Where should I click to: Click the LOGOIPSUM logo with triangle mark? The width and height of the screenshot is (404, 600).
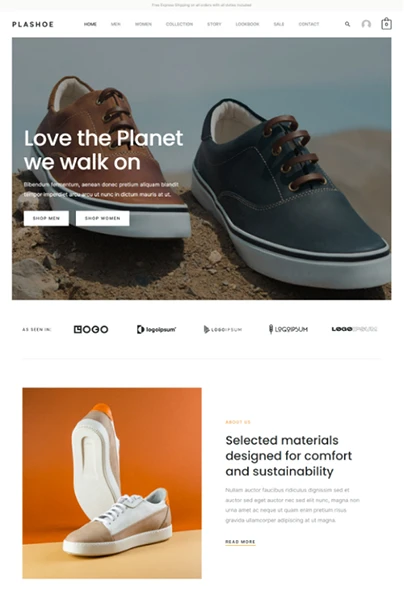tap(223, 329)
